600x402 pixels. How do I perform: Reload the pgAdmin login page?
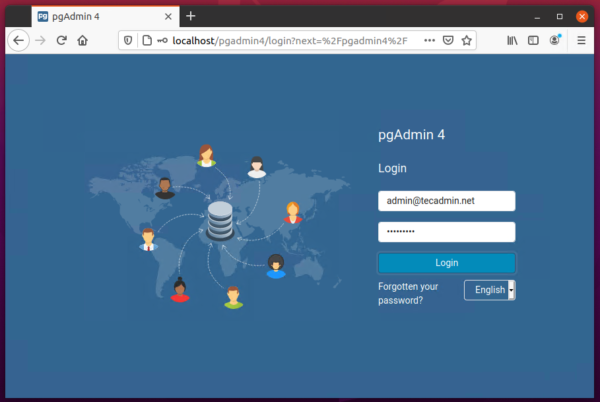pos(61,40)
